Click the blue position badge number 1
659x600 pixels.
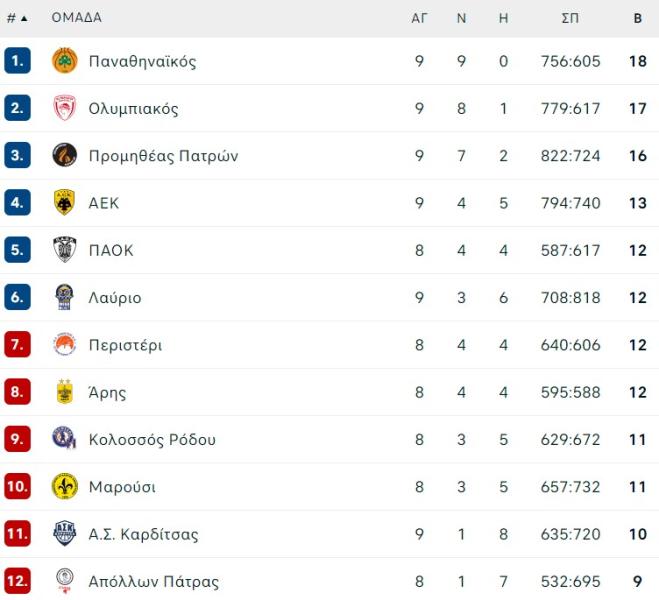(17, 61)
